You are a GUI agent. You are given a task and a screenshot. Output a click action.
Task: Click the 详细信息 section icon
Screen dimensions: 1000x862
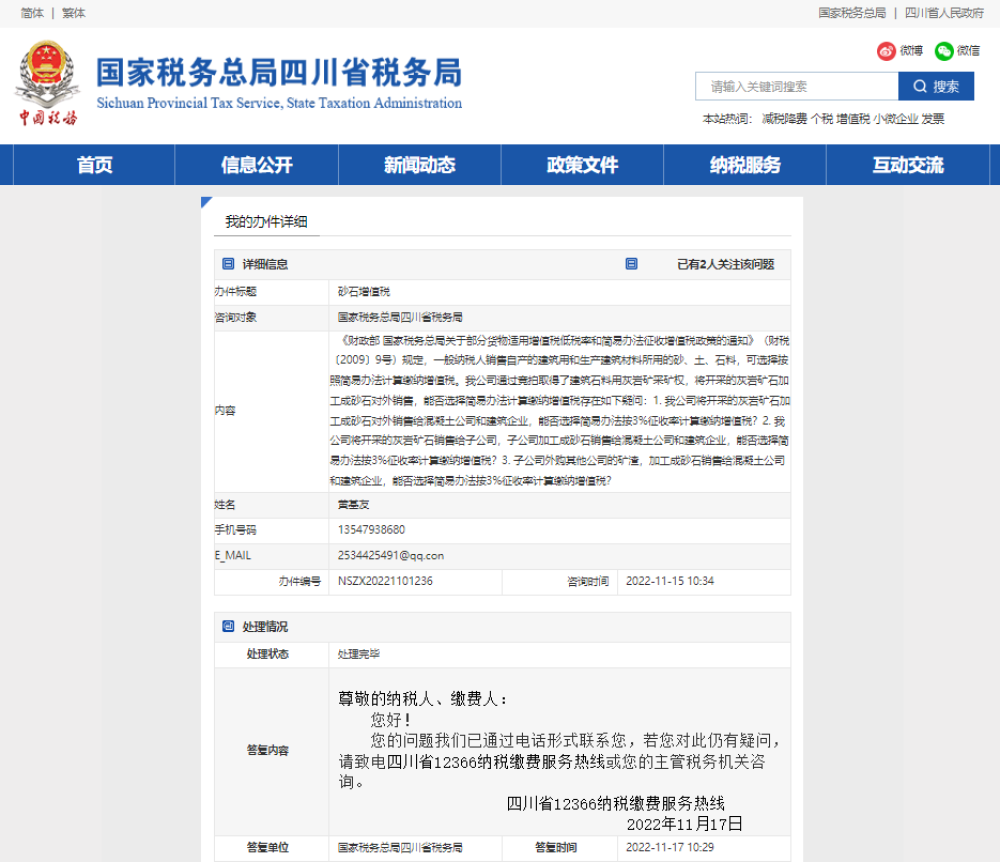tap(228, 264)
